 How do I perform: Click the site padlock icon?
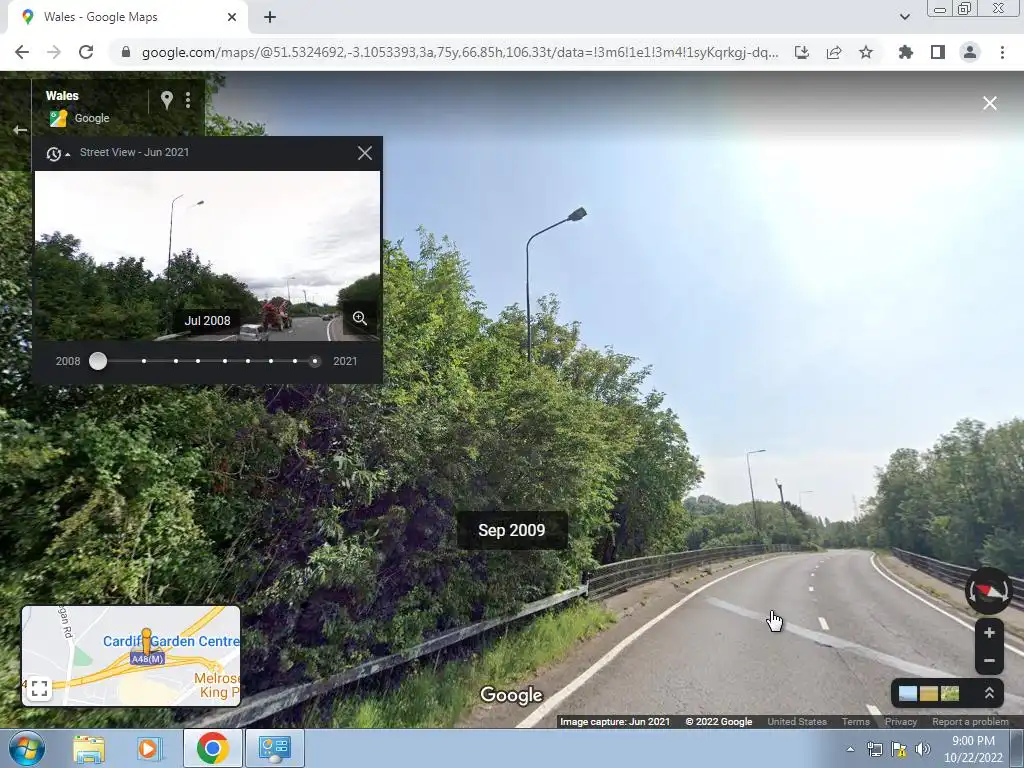(x=126, y=52)
